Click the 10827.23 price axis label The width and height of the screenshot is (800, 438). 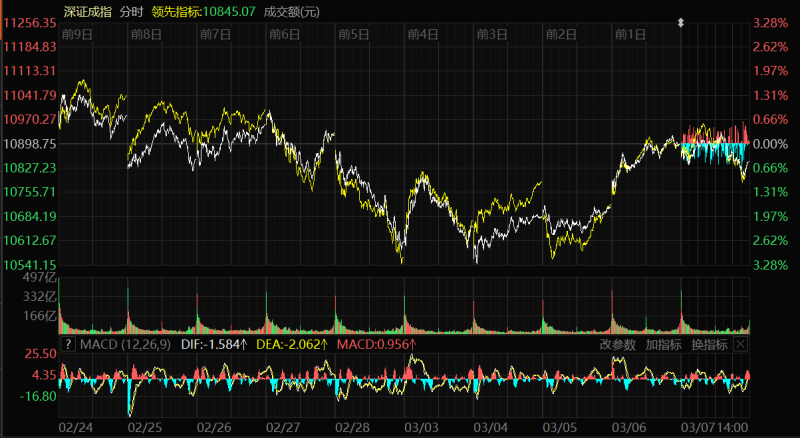pos(30,168)
